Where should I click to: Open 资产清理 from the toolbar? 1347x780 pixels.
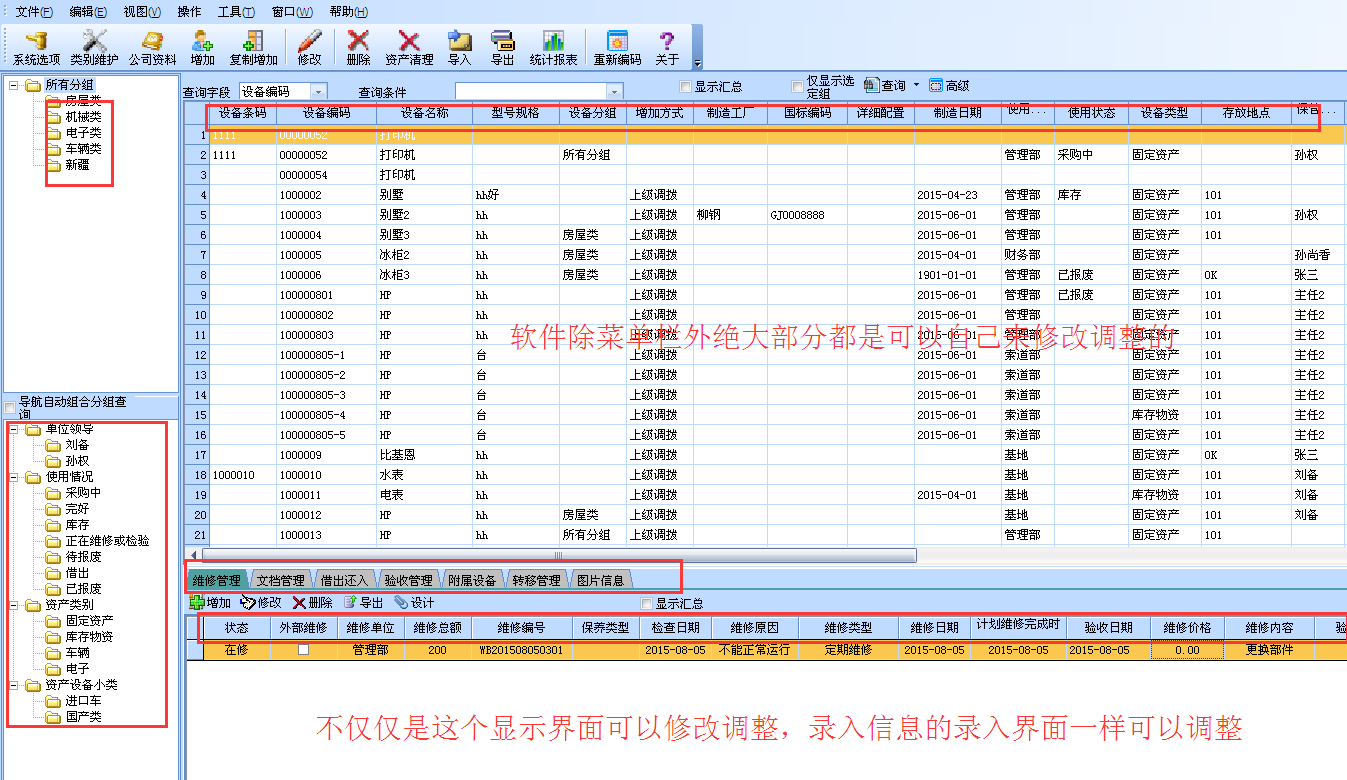(409, 47)
